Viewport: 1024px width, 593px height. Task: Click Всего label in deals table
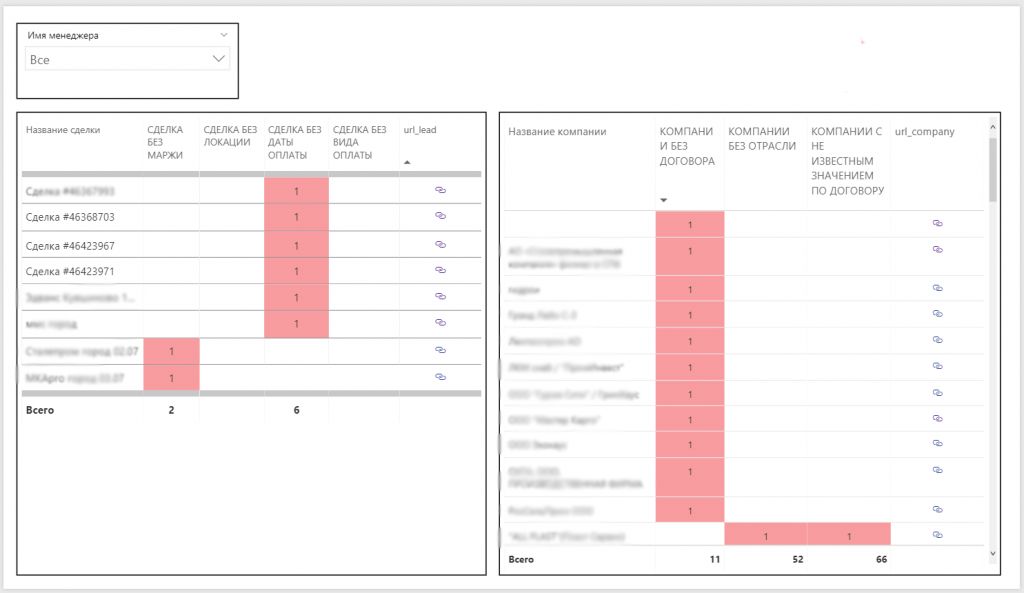[x=40, y=410]
